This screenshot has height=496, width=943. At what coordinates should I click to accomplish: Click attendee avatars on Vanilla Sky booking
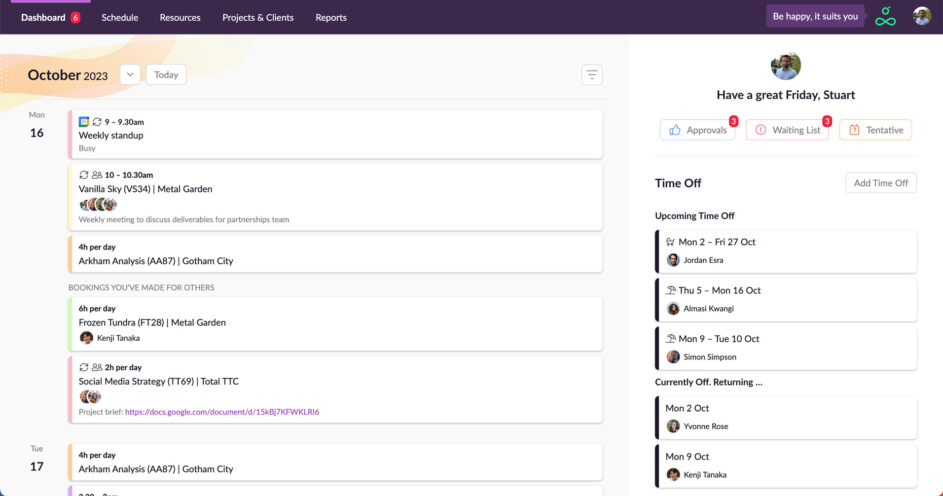pos(97,204)
